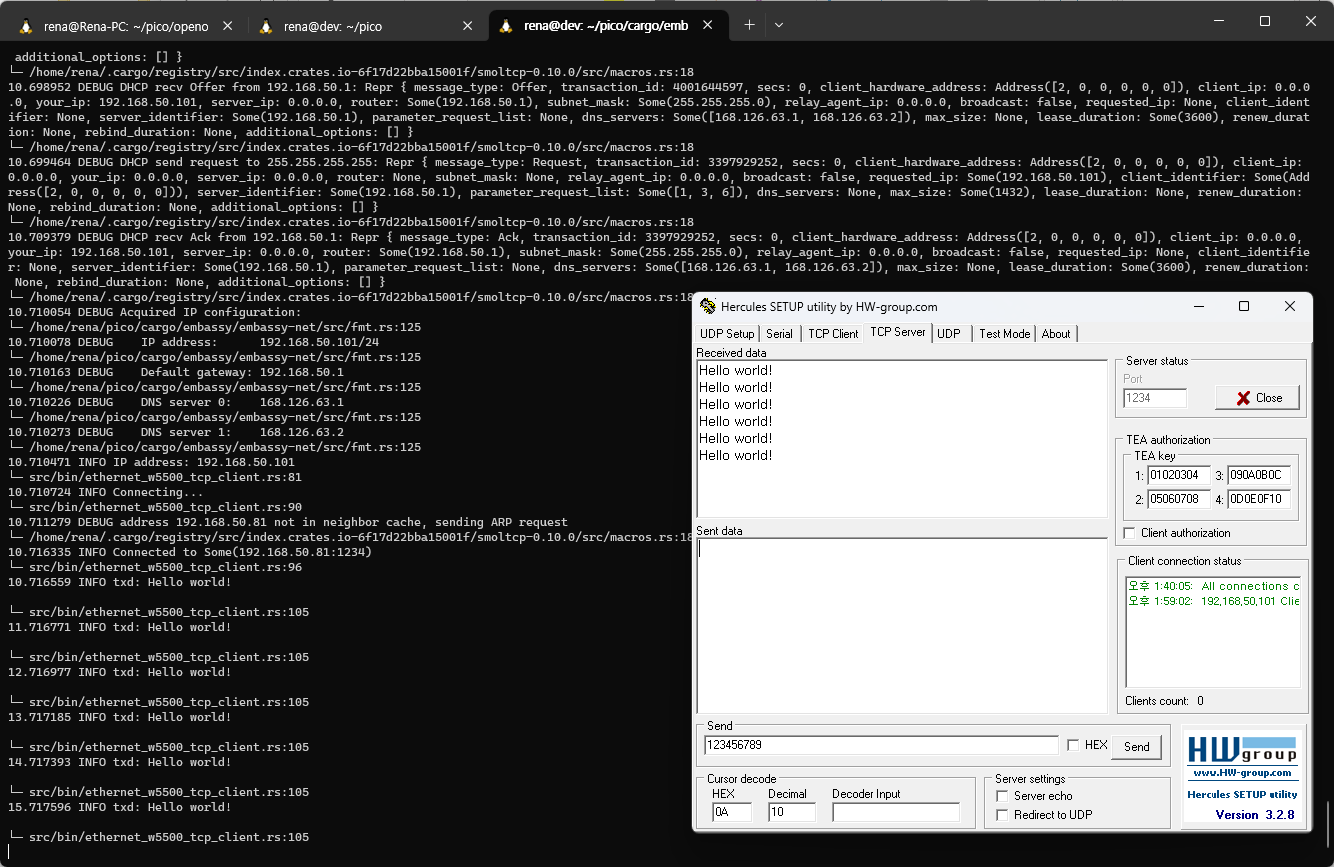The width and height of the screenshot is (1334, 867).
Task: Select the Serial tab
Action: (780, 333)
